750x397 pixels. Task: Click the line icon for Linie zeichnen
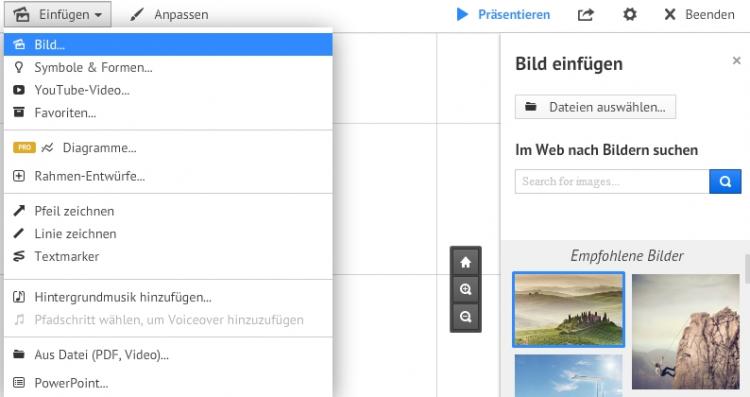point(19,233)
